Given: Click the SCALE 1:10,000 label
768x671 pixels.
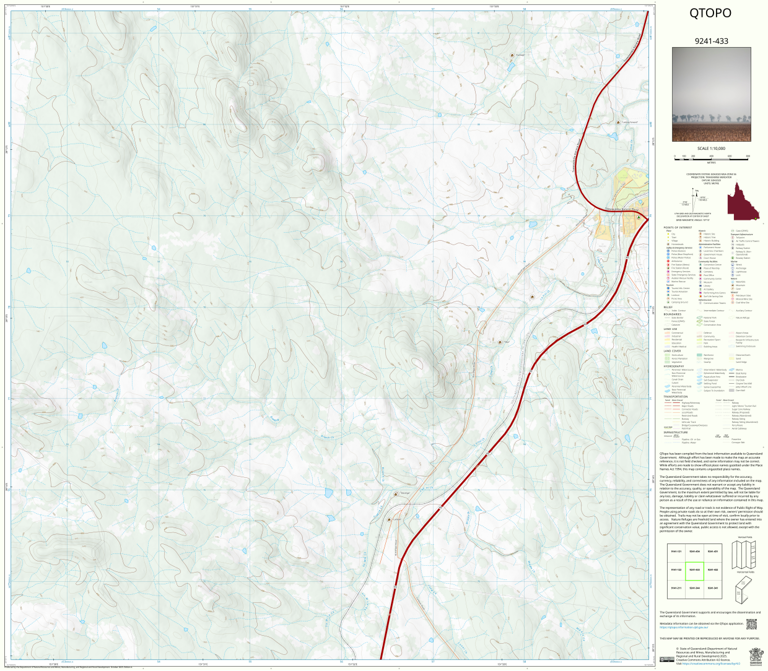Looking at the screenshot, I should 711,148.
